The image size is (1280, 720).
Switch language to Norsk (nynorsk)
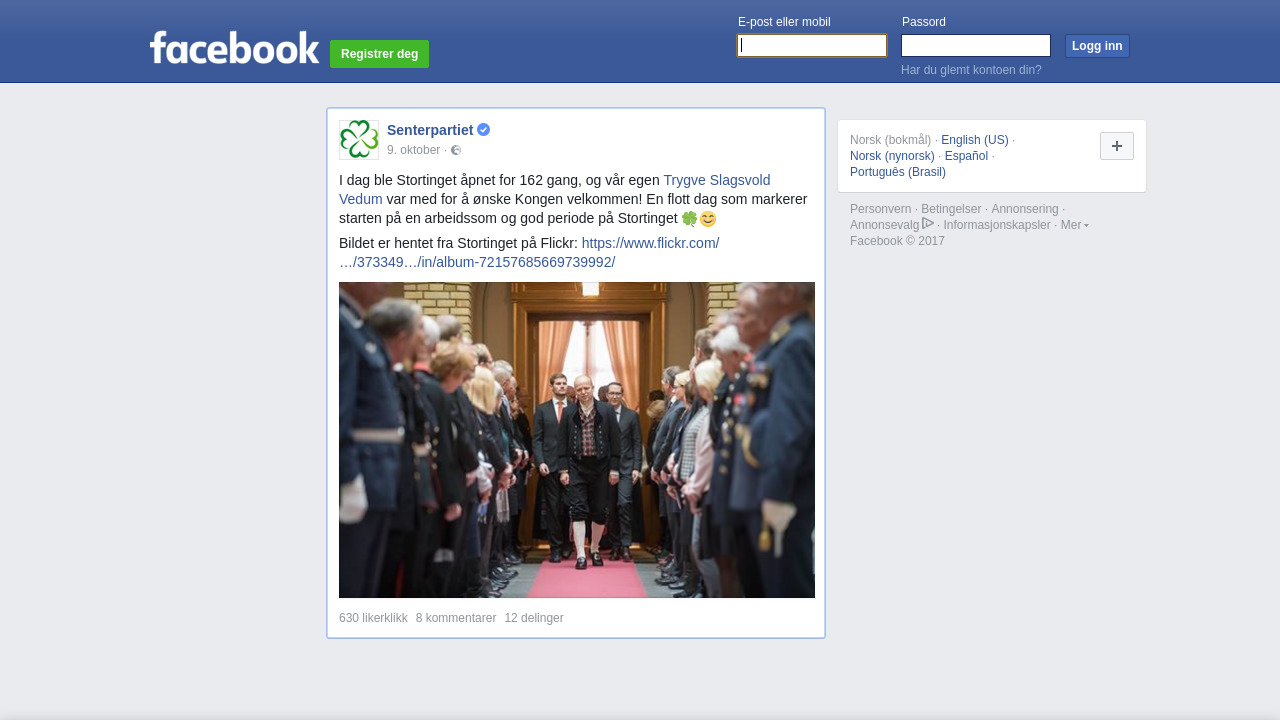pyautogui.click(x=892, y=156)
